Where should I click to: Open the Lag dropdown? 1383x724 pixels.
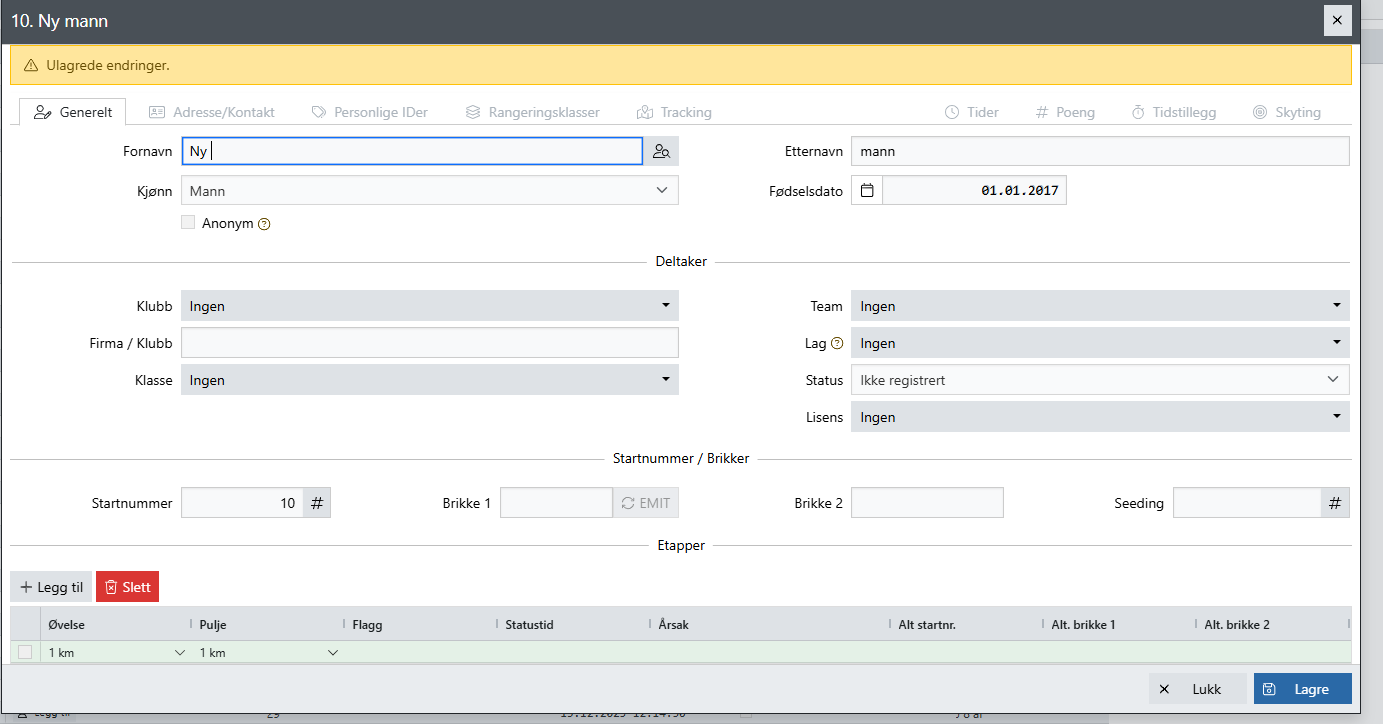pyautogui.click(x=1100, y=343)
